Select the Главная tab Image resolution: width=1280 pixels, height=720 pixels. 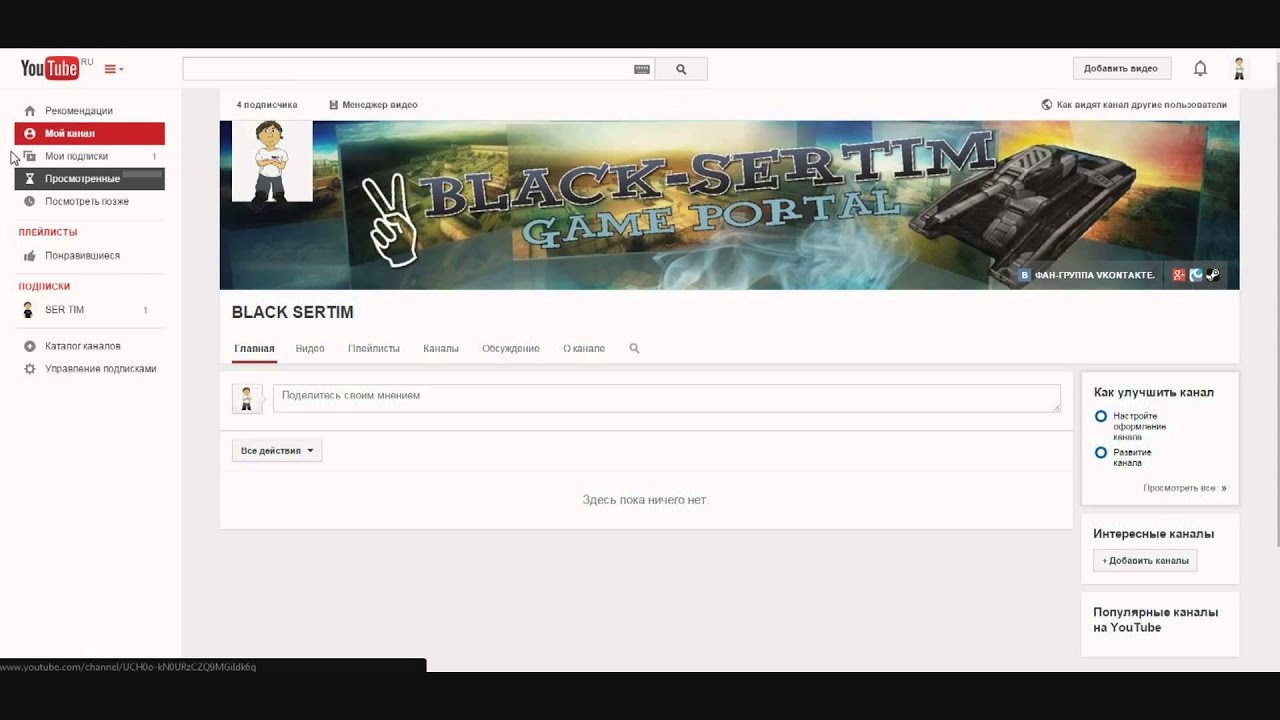[254, 348]
